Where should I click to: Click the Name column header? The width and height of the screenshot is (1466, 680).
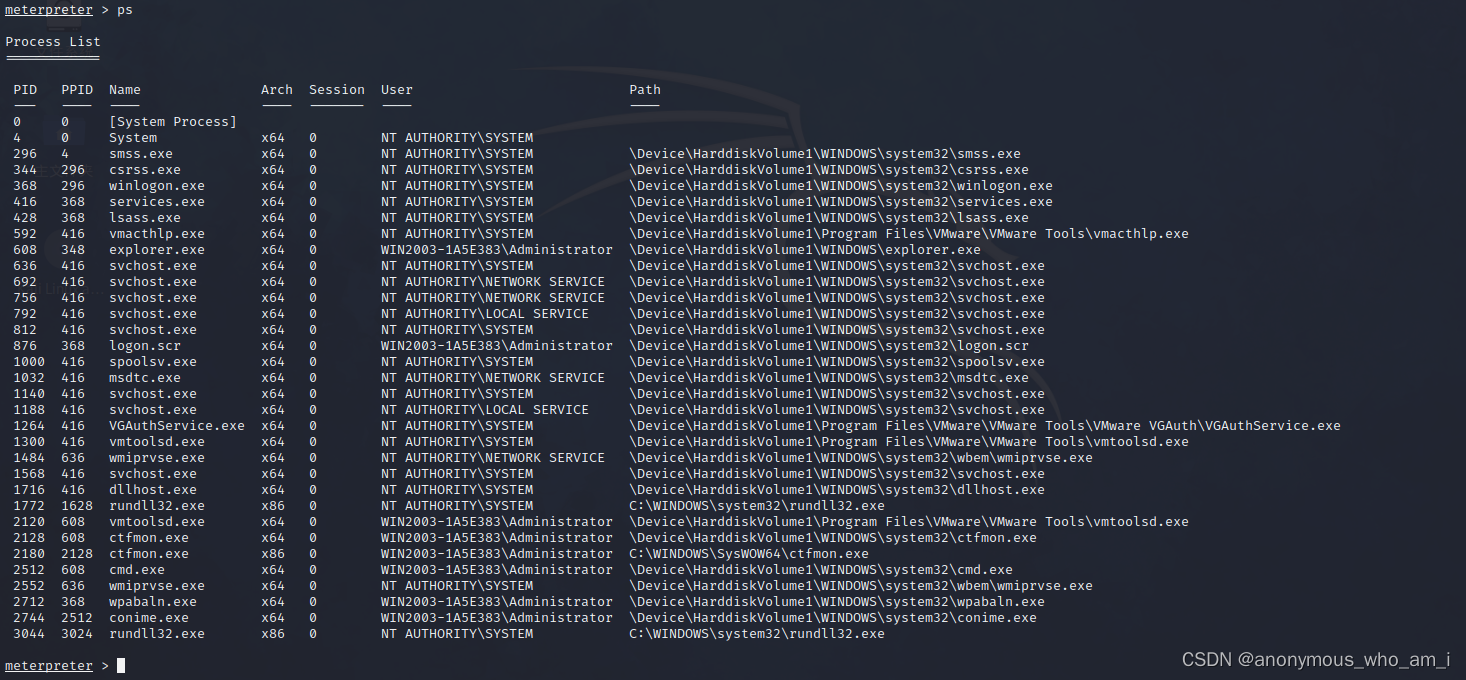pyautogui.click(x=125, y=90)
